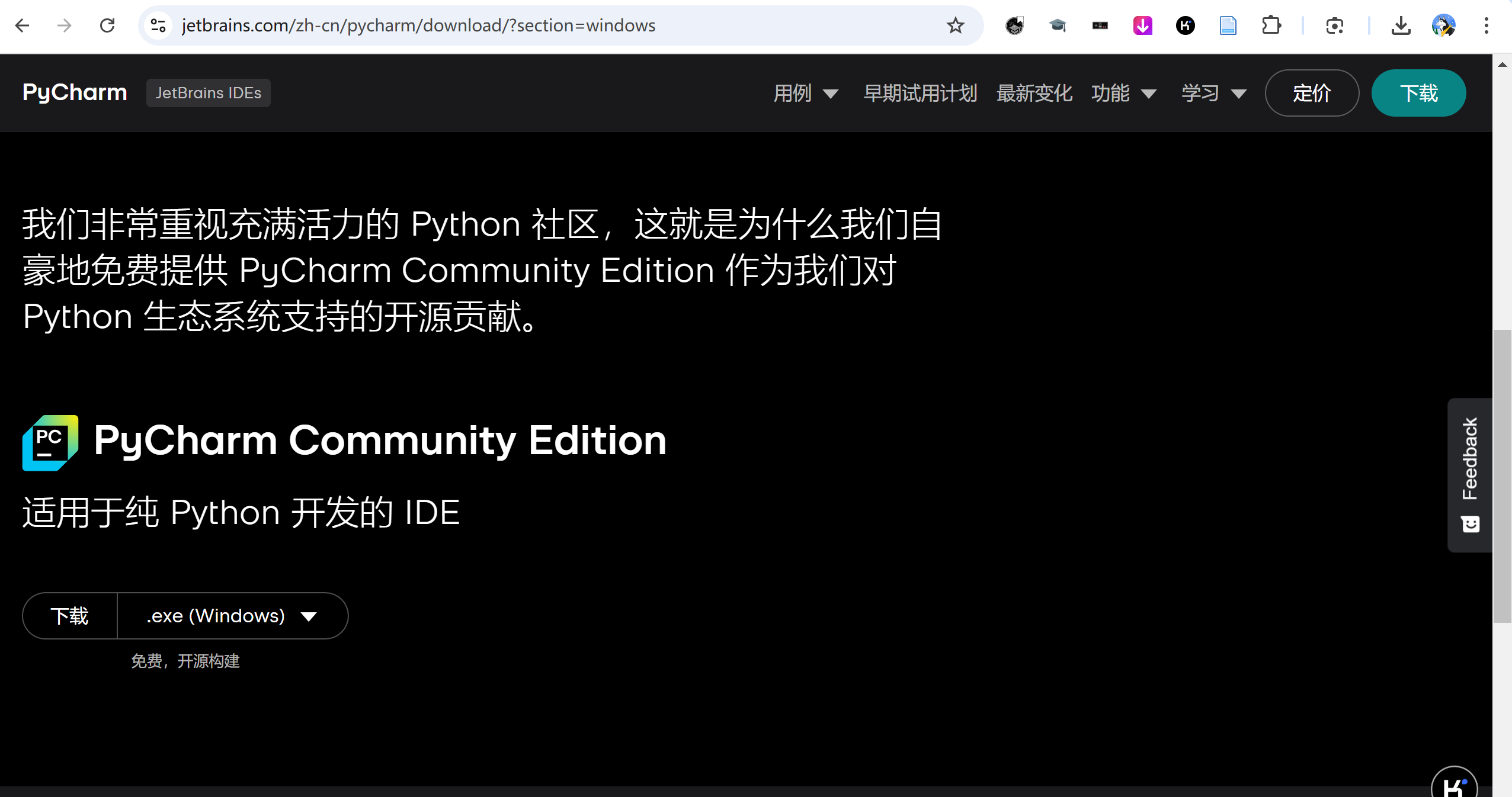1512x797 pixels.
Task: Open Chrome three-dot menu
Action: click(x=1486, y=25)
